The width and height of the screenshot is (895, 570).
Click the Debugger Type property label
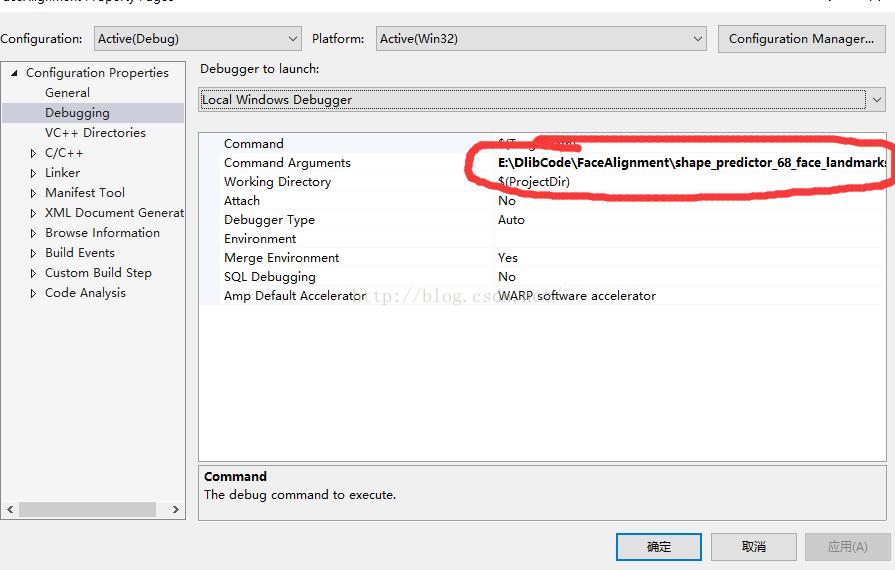pyautogui.click(x=269, y=220)
